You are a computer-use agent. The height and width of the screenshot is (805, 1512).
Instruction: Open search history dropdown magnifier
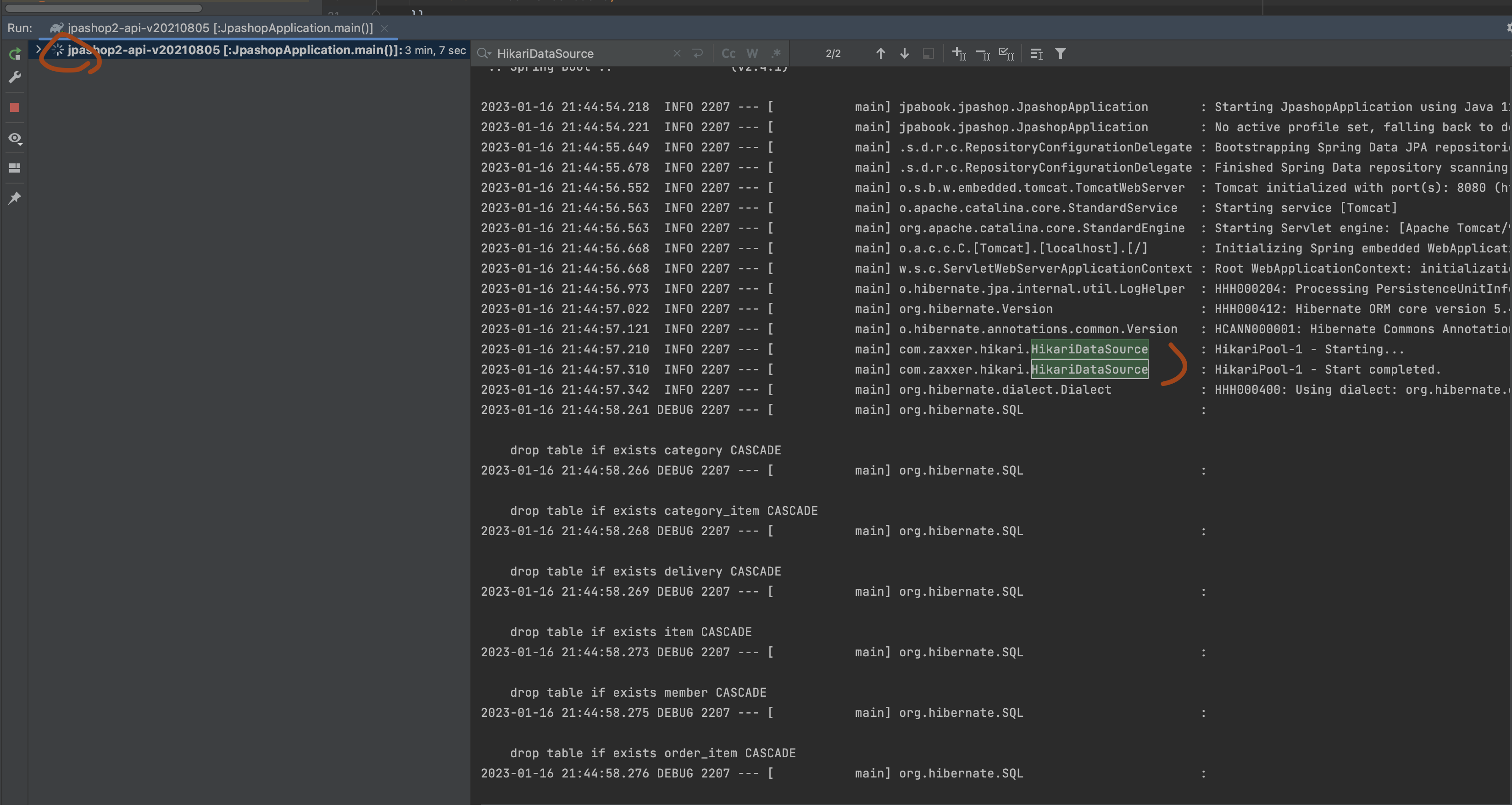[x=484, y=53]
